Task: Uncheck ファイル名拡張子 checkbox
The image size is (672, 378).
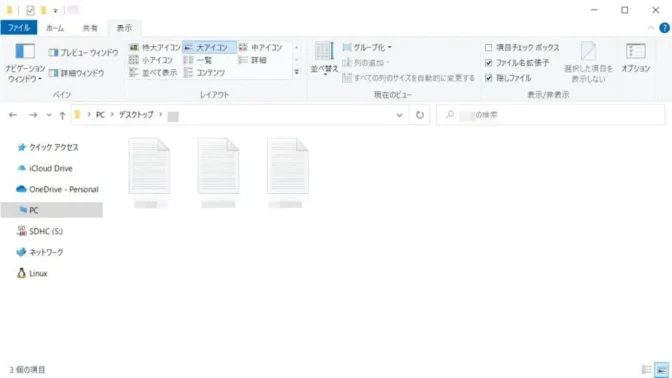Action: point(488,63)
